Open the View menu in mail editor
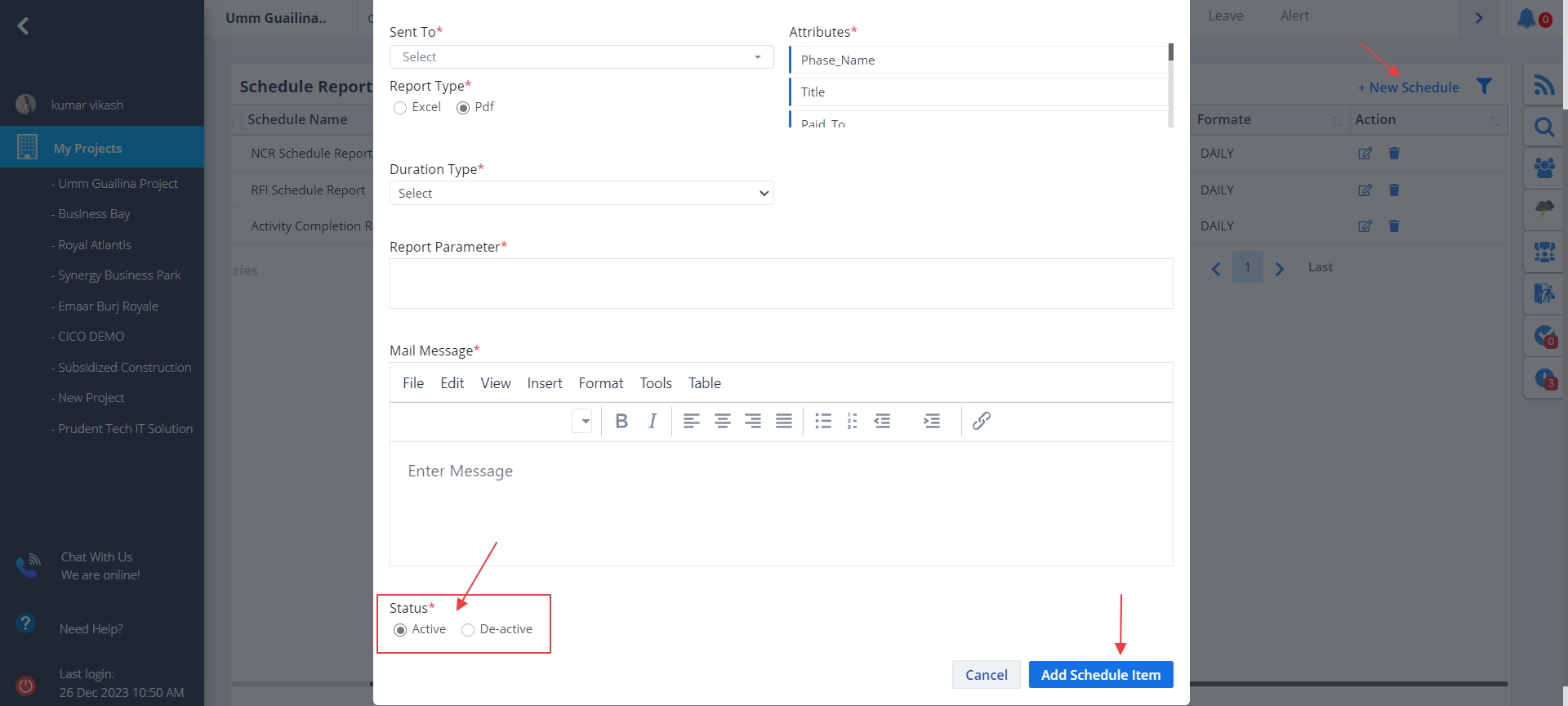The height and width of the screenshot is (706, 1568). [x=496, y=383]
